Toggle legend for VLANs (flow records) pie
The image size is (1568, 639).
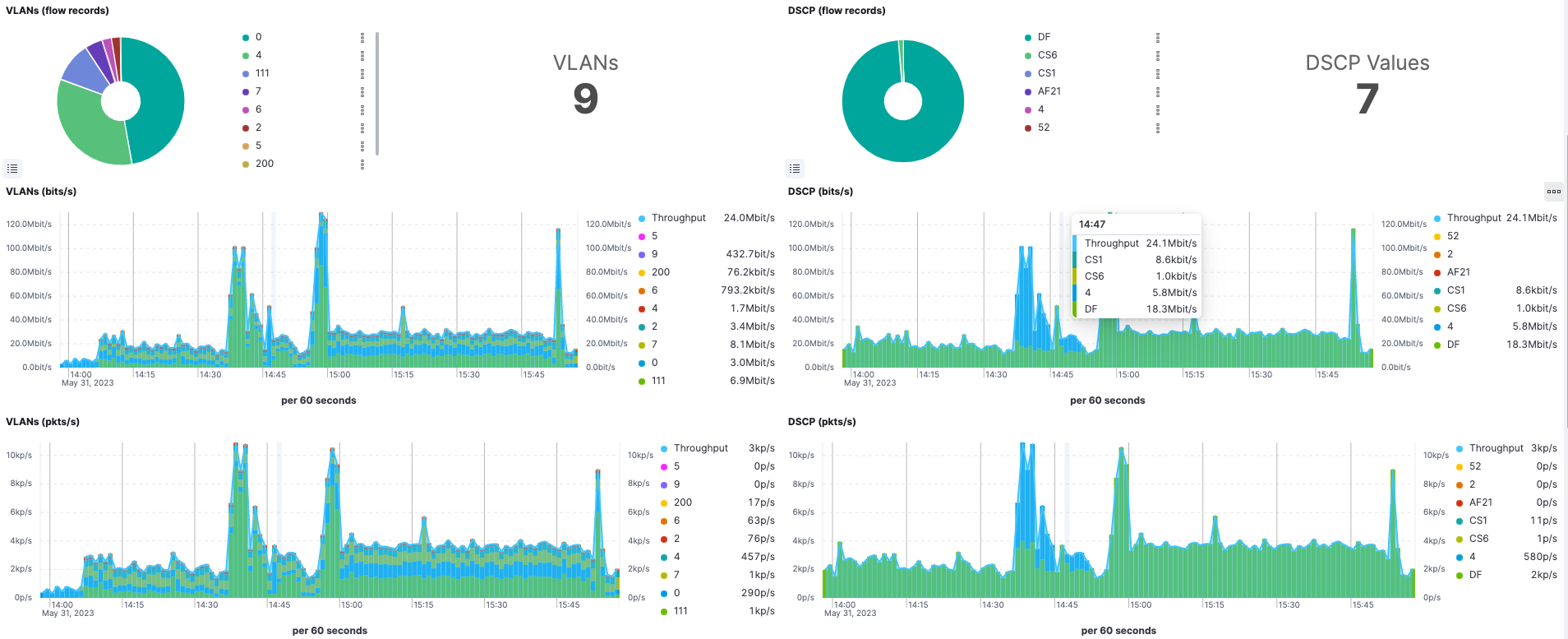pos(12,169)
